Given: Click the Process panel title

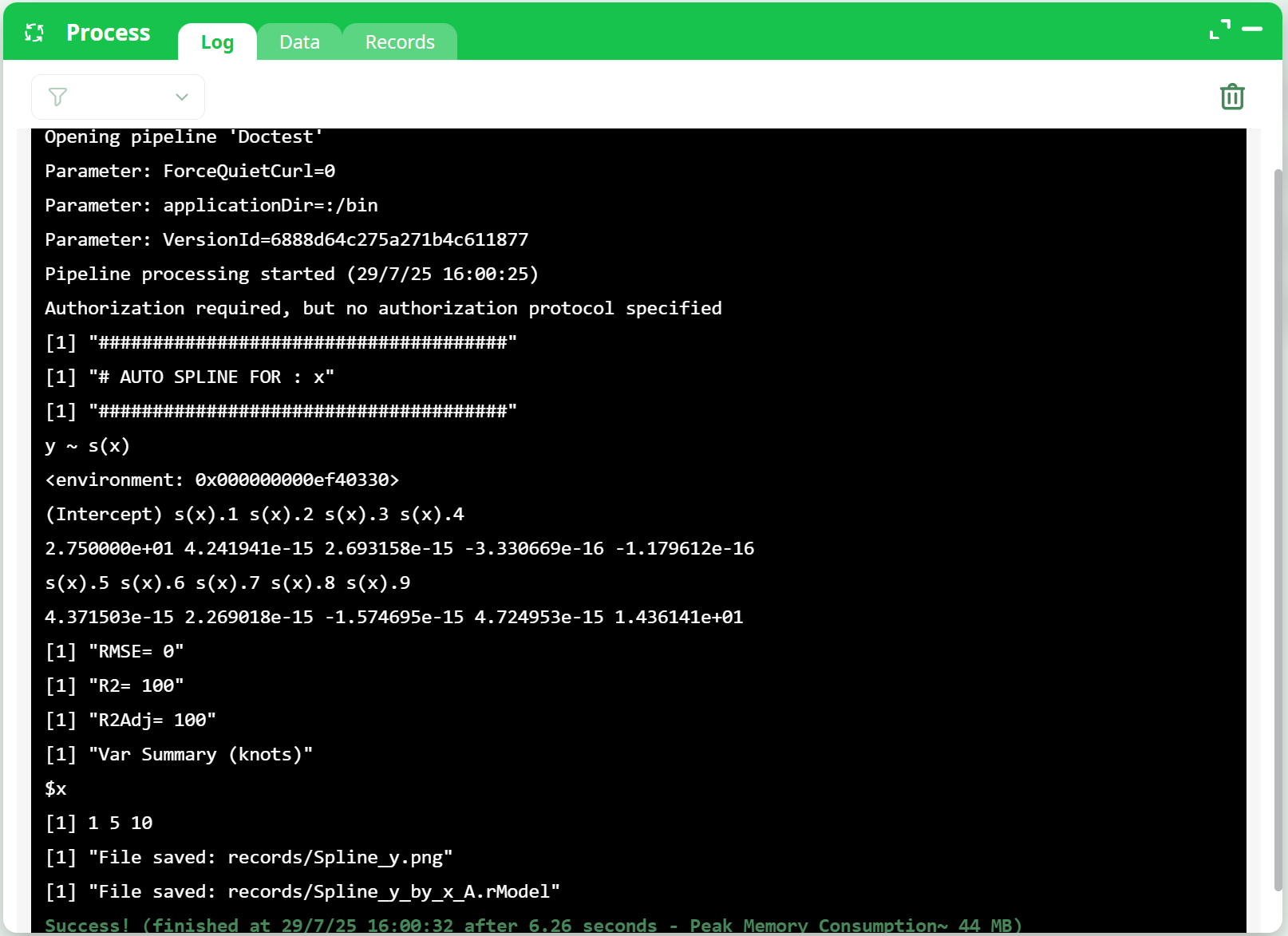Looking at the screenshot, I should pos(108,33).
